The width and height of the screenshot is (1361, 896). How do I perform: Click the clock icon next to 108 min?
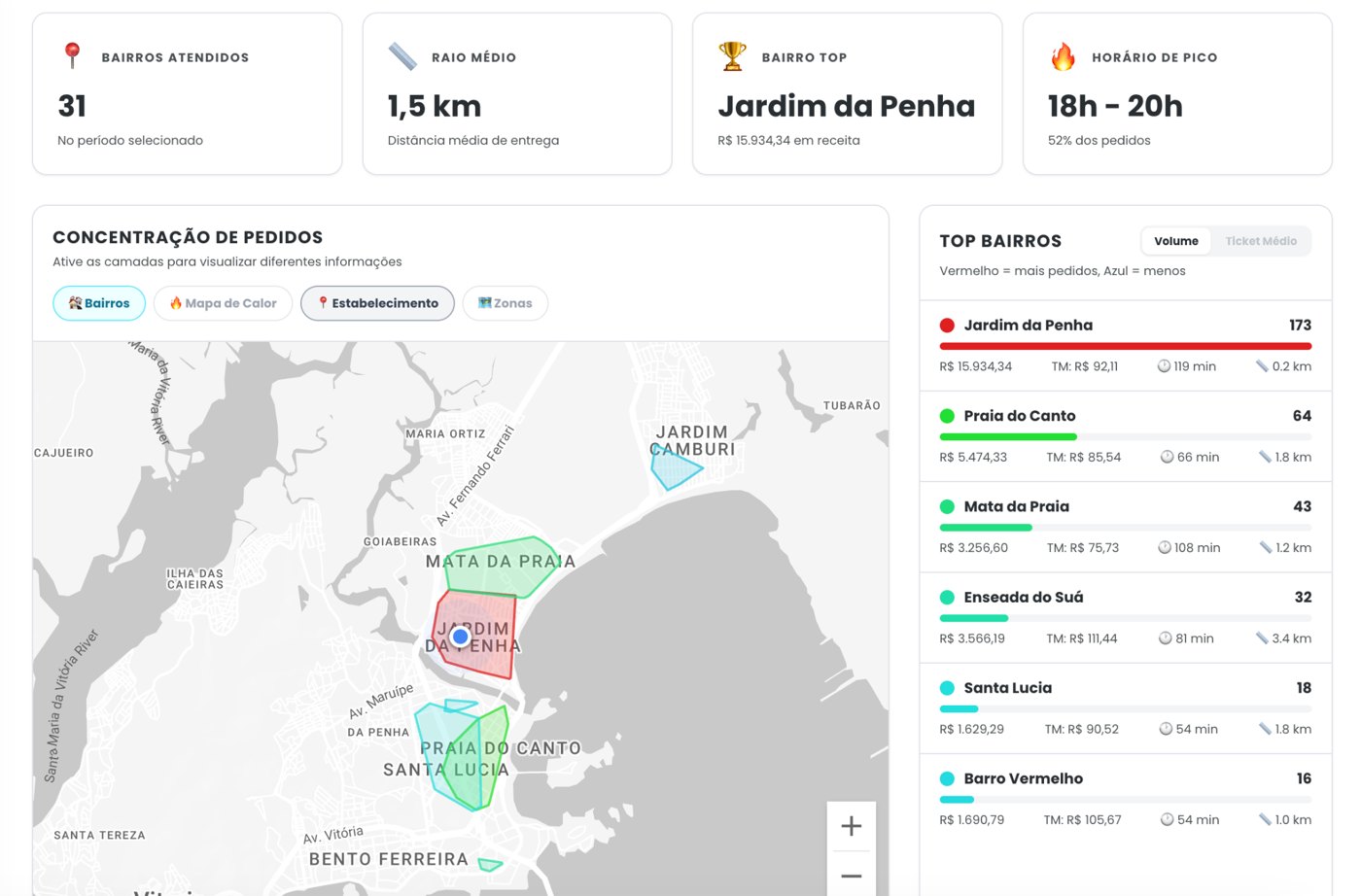[x=1165, y=548]
